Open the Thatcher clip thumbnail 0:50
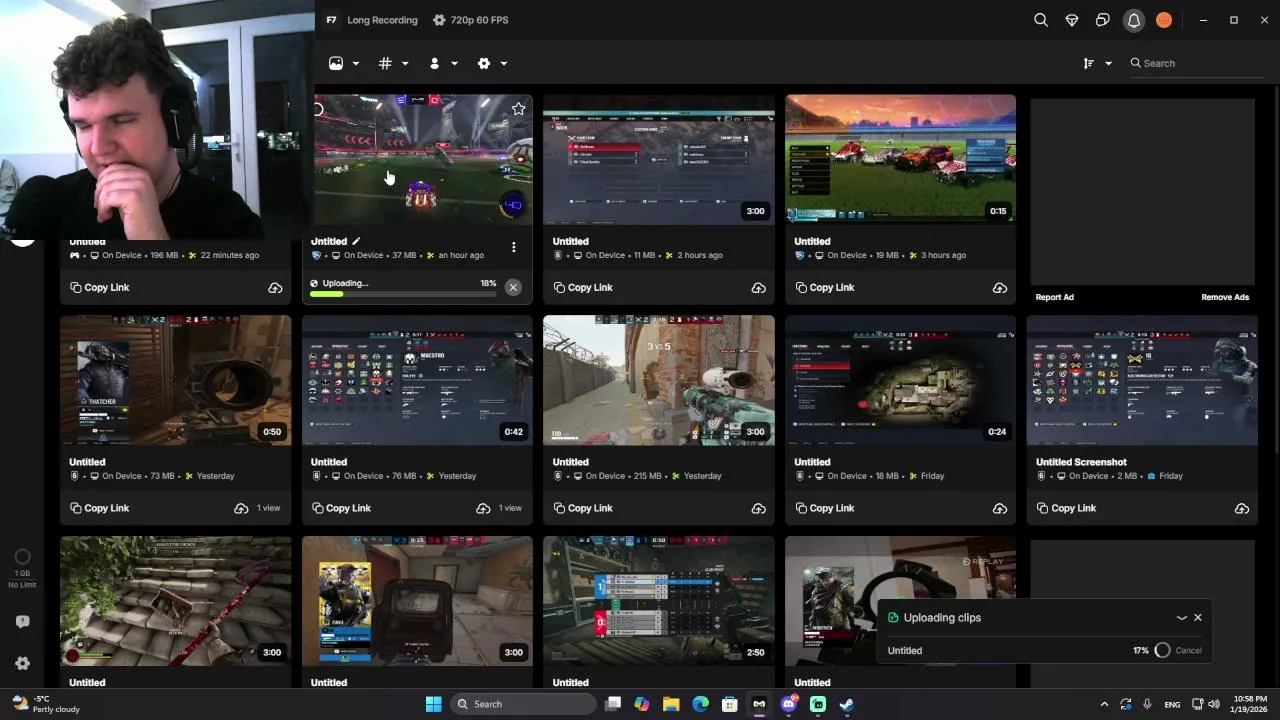The height and width of the screenshot is (720, 1280). (x=176, y=380)
